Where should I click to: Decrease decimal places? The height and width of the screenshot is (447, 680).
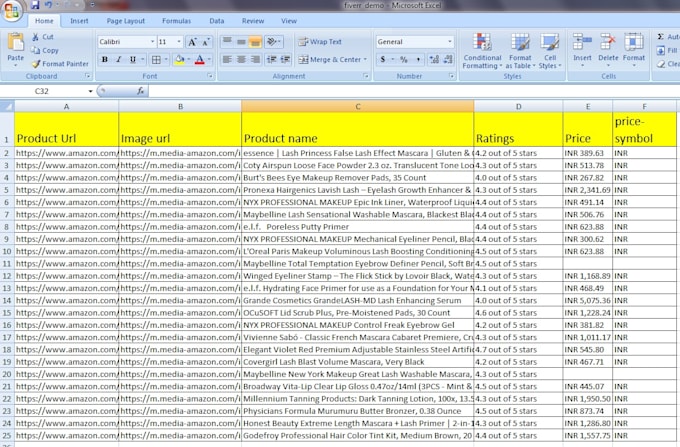(448, 59)
